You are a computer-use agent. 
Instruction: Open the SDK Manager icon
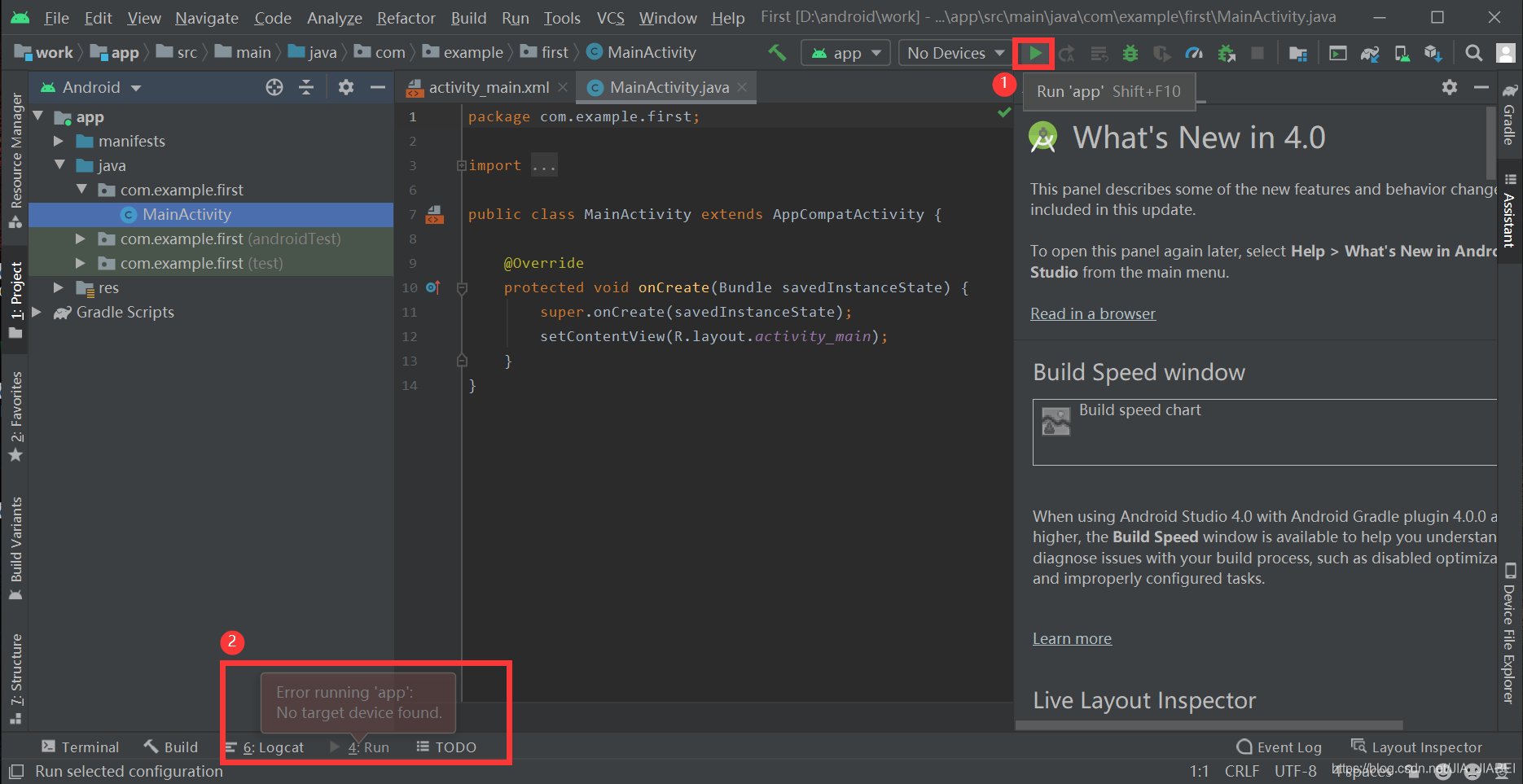(x=1433, y=53)
